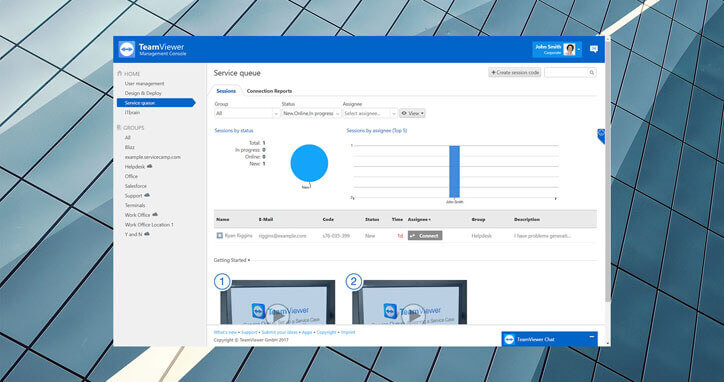The image size is (724, 382).
Task: Collapse the Getting Started section
Action: click(x=232, y=261)
